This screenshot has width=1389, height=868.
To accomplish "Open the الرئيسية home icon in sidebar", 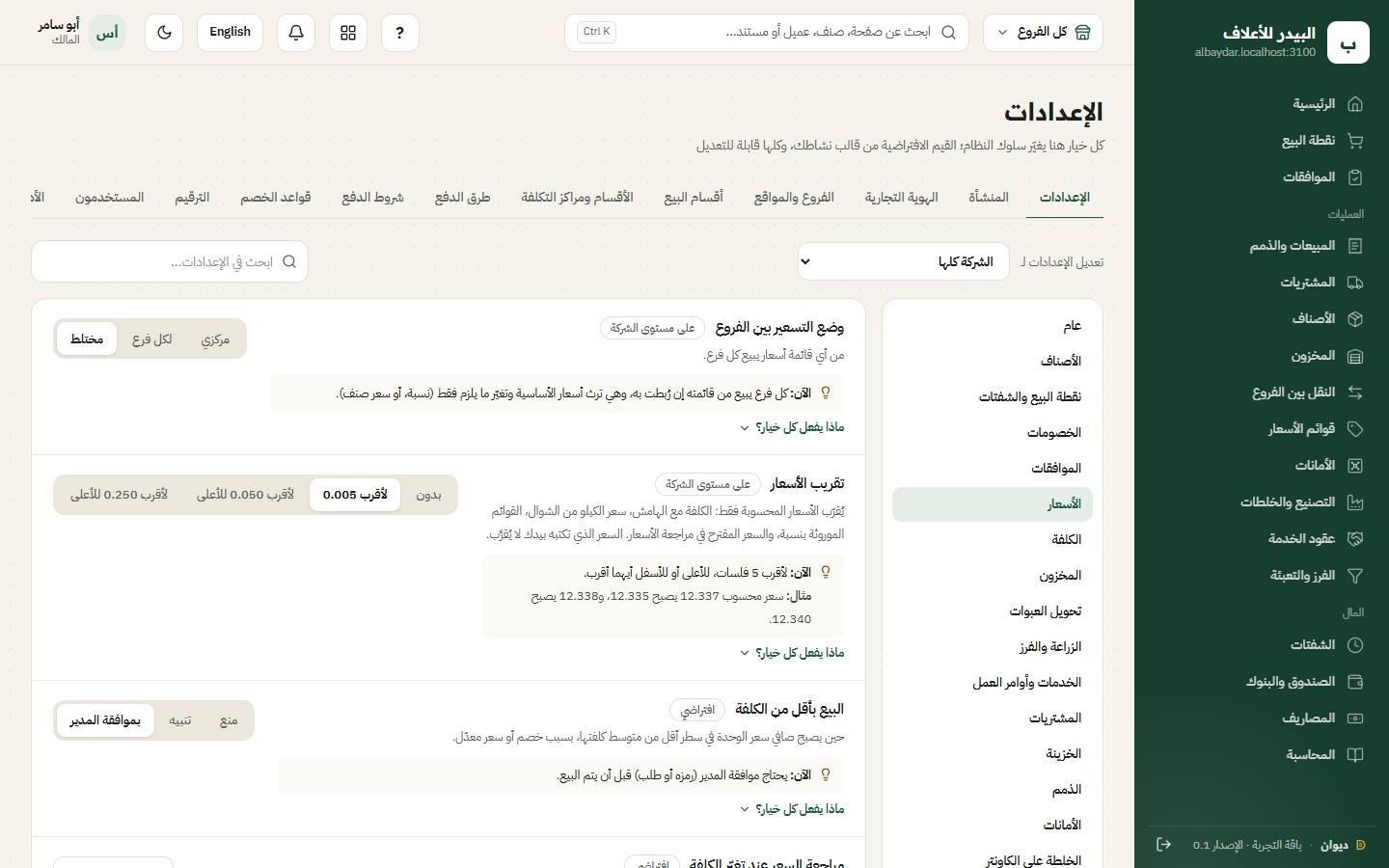I will (x=1355, y=104).
